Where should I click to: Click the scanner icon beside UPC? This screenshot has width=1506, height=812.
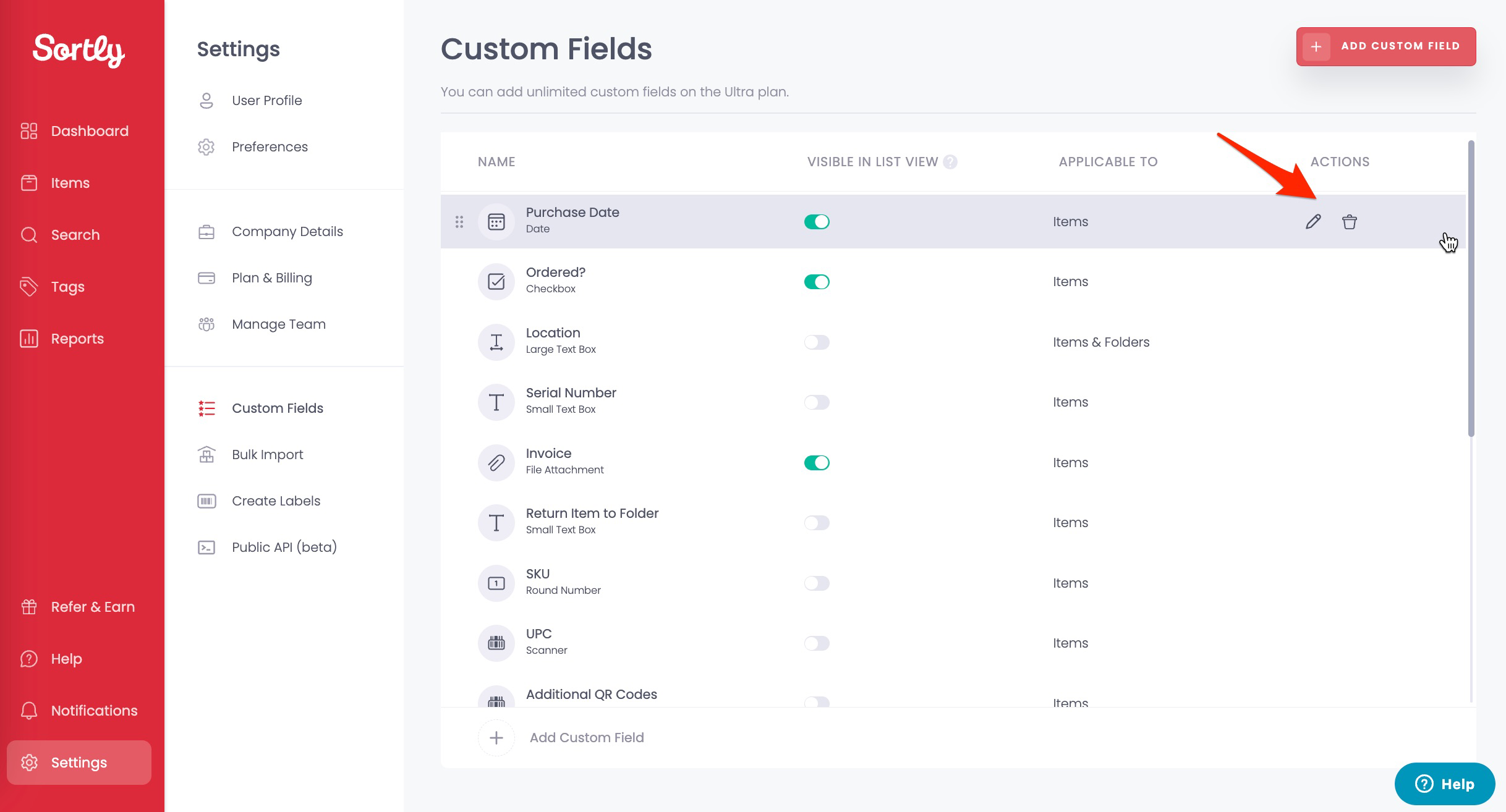[x=496, y=643]
